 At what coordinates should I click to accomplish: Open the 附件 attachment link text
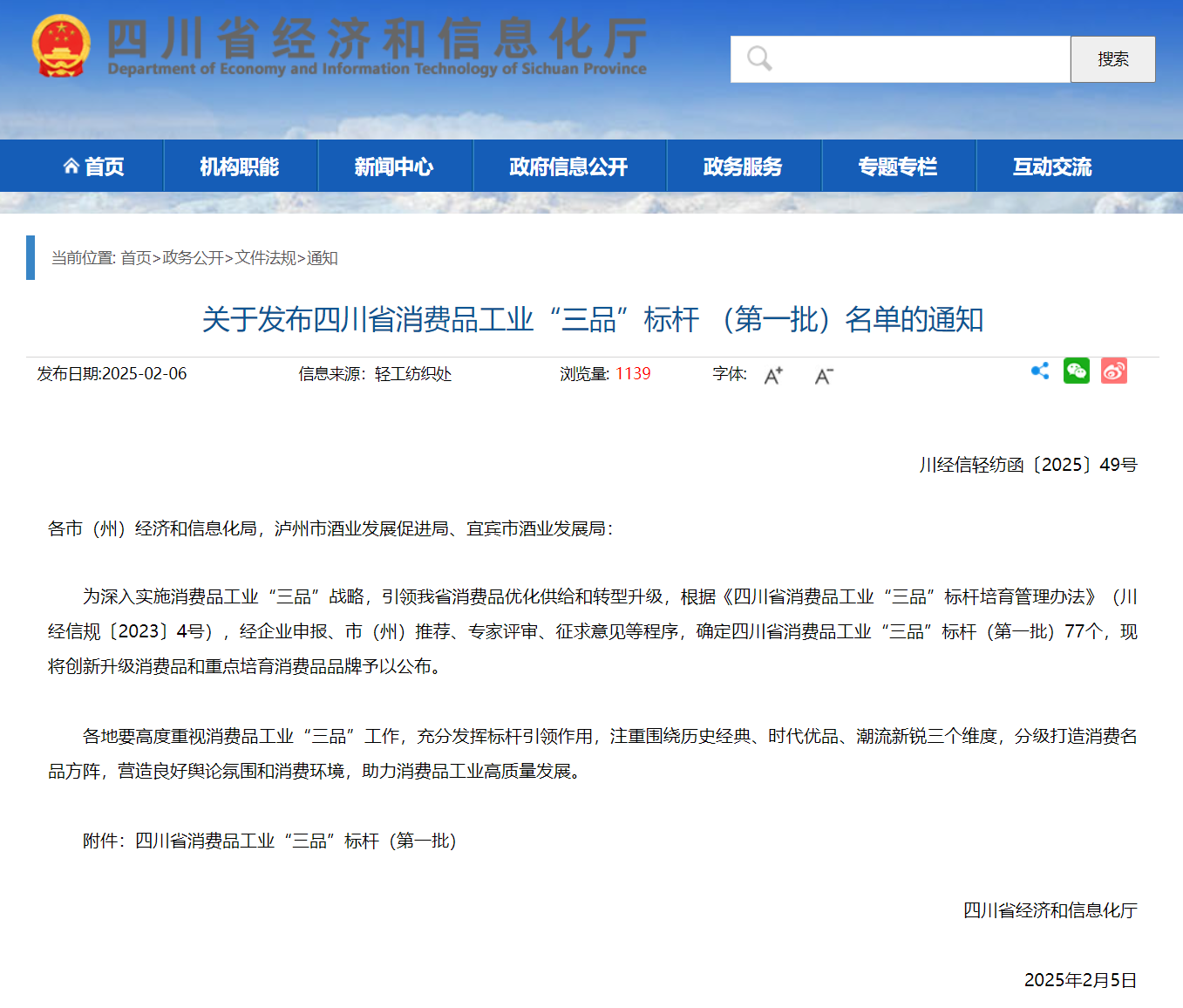click(x=295, y=841)
